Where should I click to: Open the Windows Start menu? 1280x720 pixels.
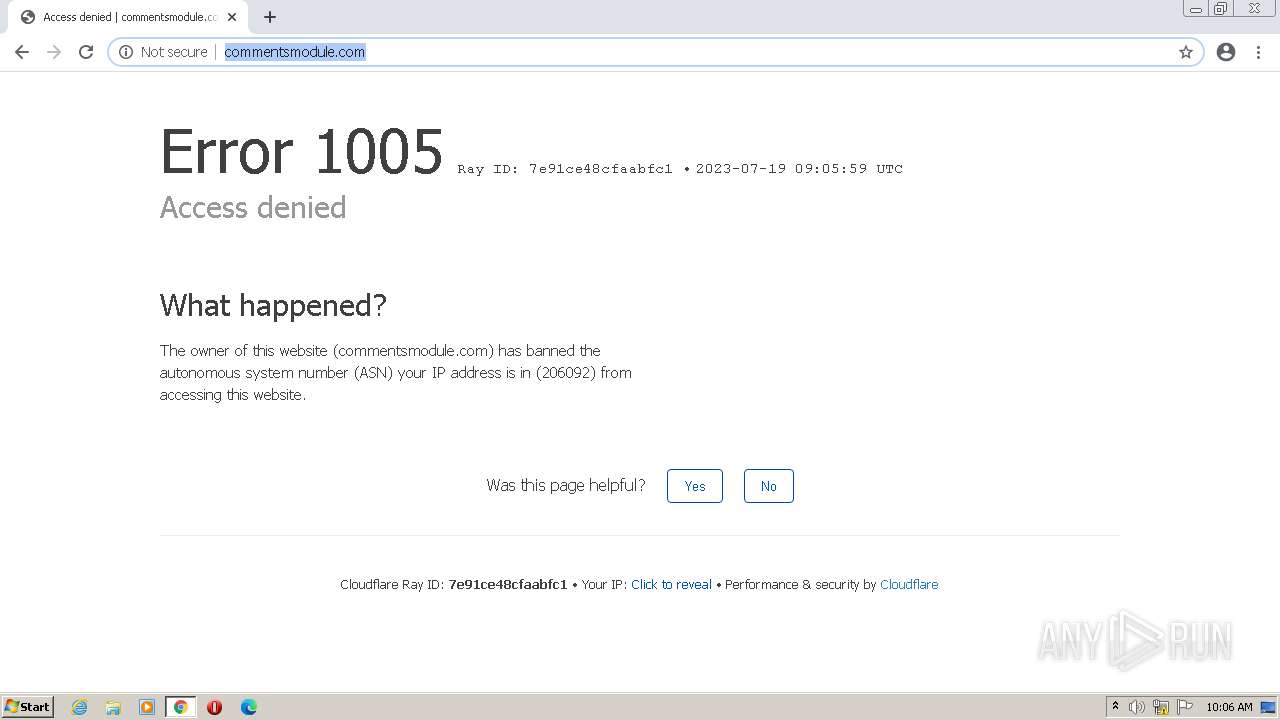click(28, 707)
